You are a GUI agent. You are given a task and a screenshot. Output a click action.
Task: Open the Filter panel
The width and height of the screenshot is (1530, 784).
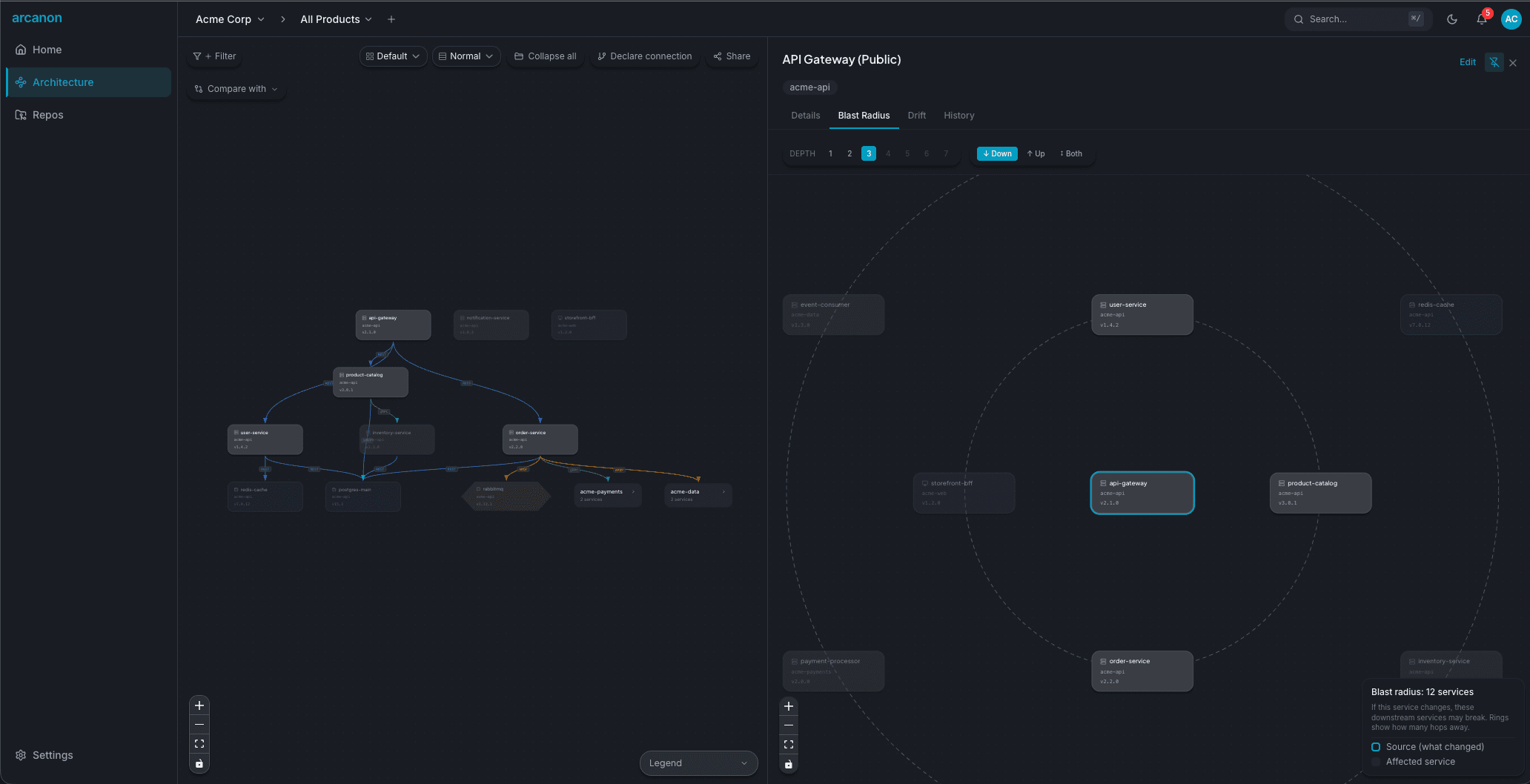click(x=214, y=56)
